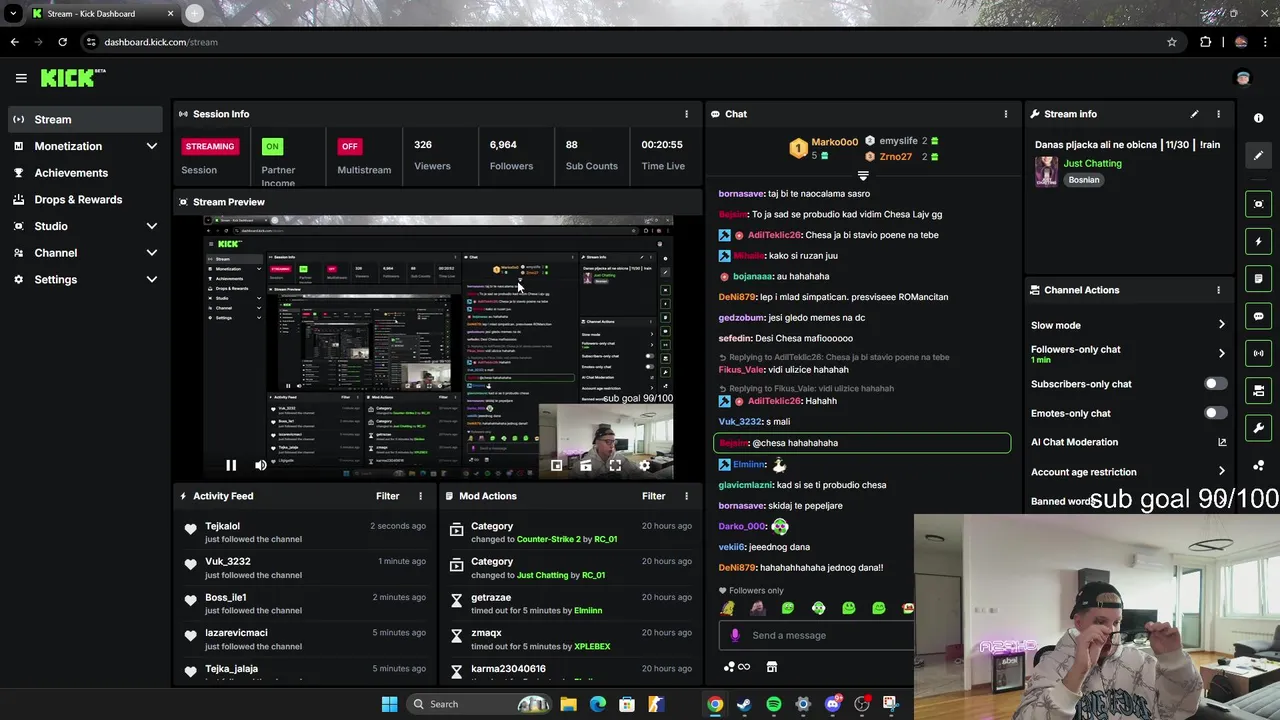
Task: Click the Just Chatting category link in Stream info
Action: [x=1092, y=163]
